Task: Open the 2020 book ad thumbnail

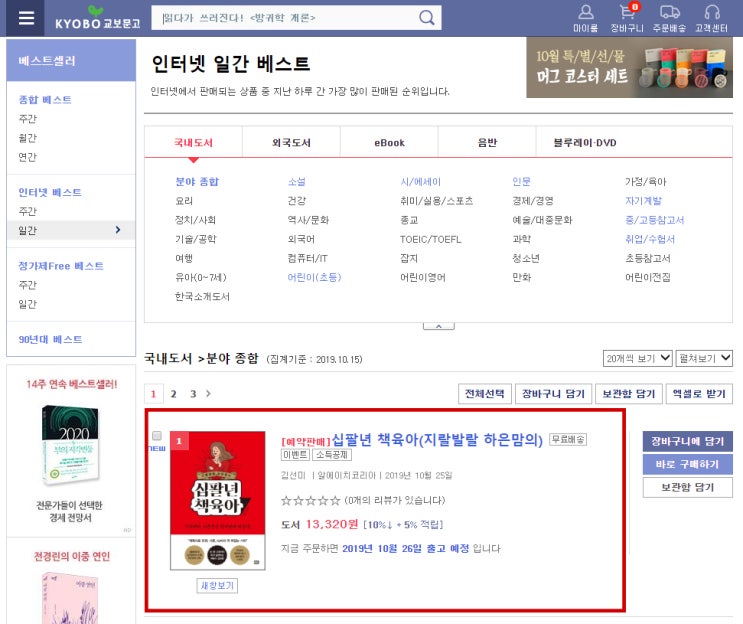Action: (x=71, y=445)
